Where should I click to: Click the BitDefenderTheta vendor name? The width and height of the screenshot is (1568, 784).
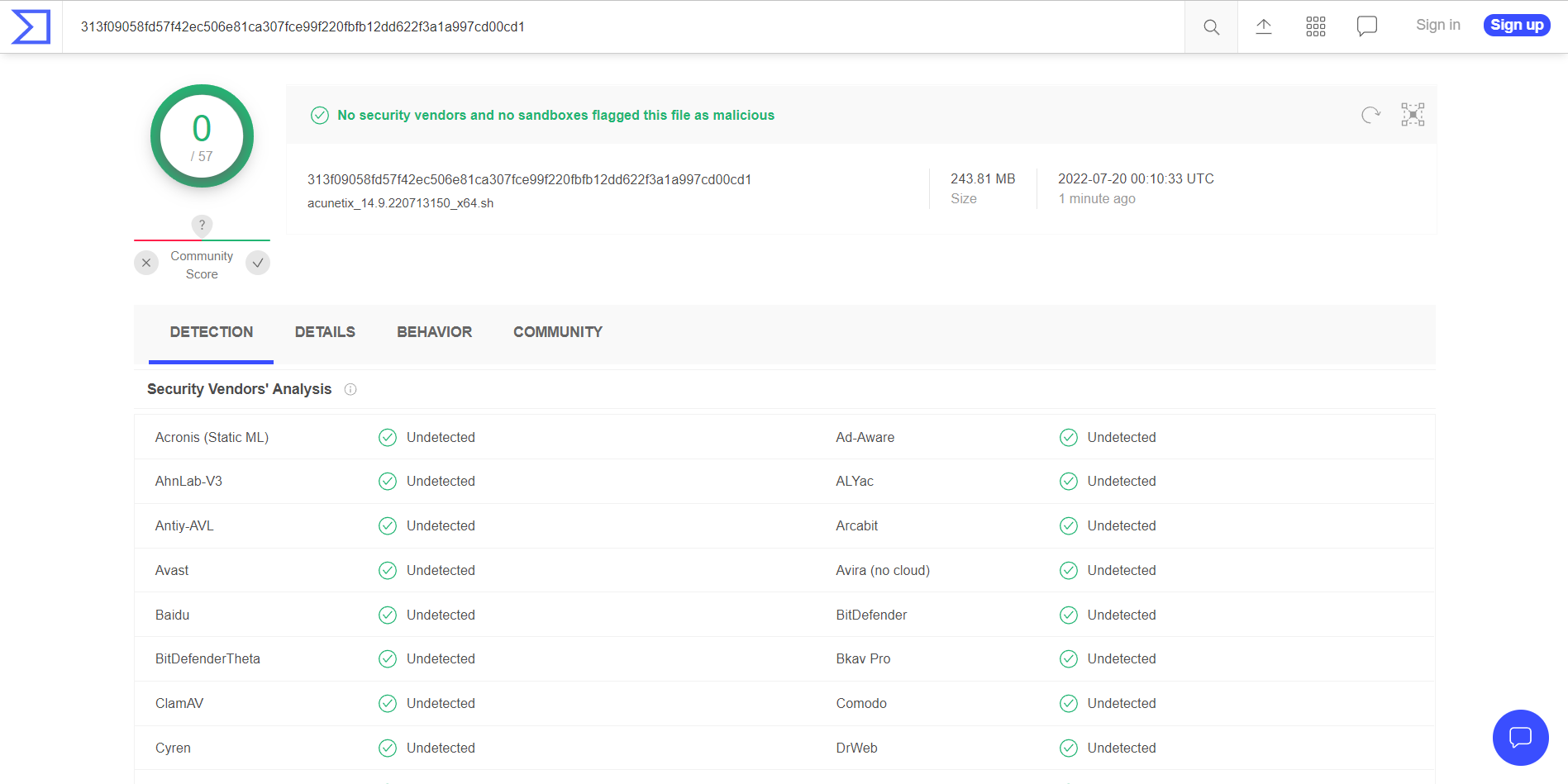point(207,658)
